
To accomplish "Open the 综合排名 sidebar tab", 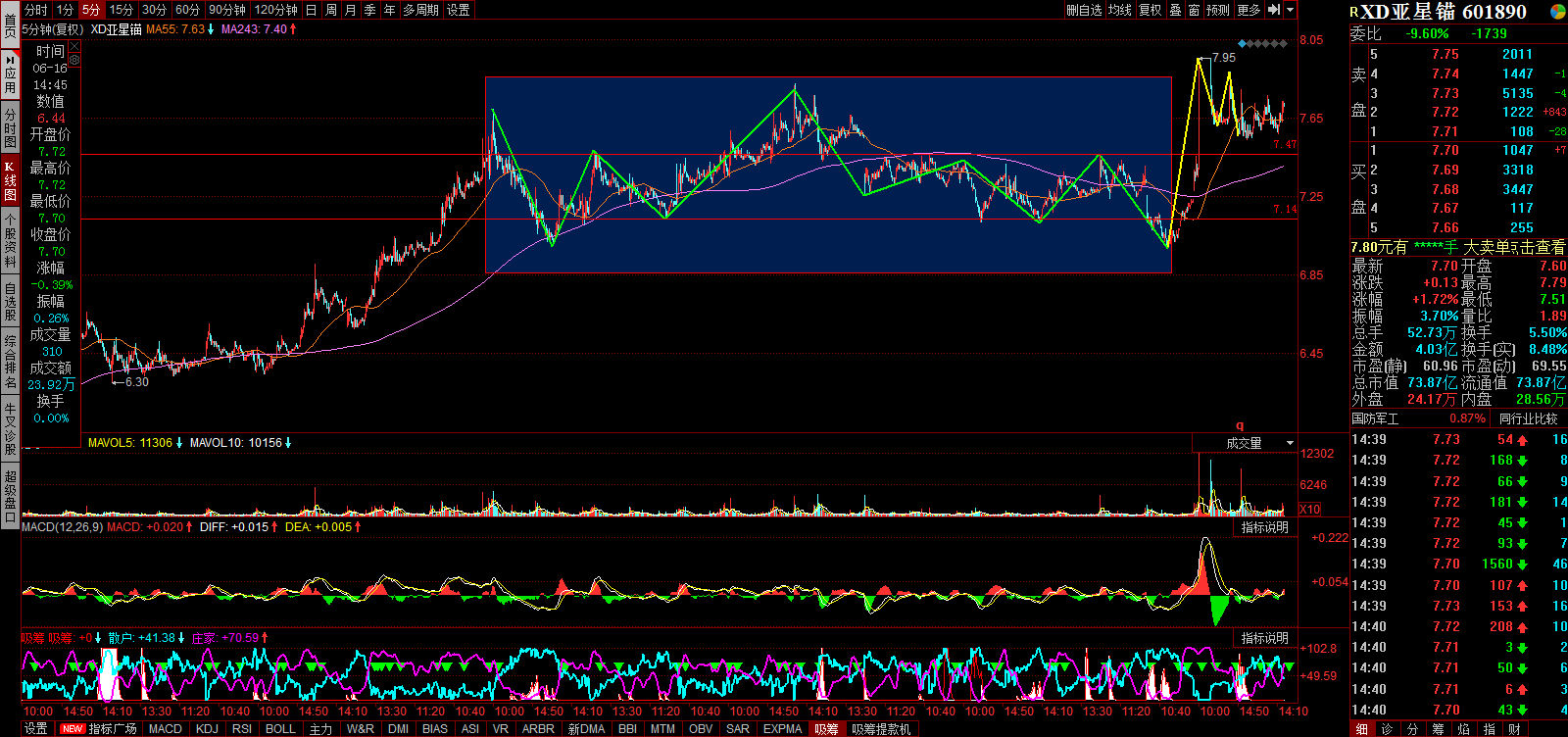I will [10, 363].
